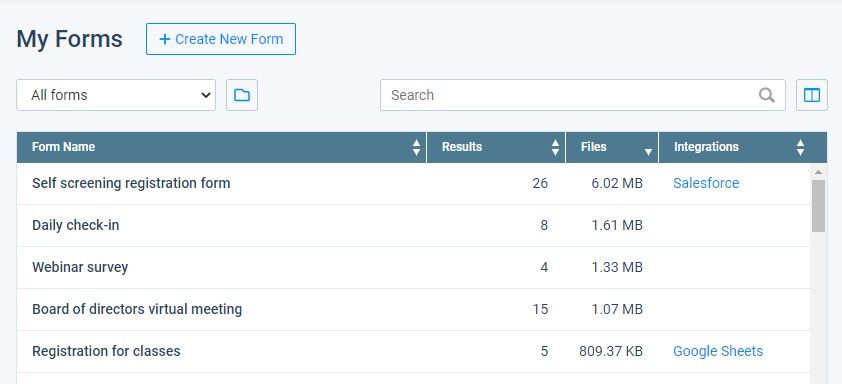The width and height of the screenshot is (842, 384).
Task: Click the Create New Form button
Action: 221,39
